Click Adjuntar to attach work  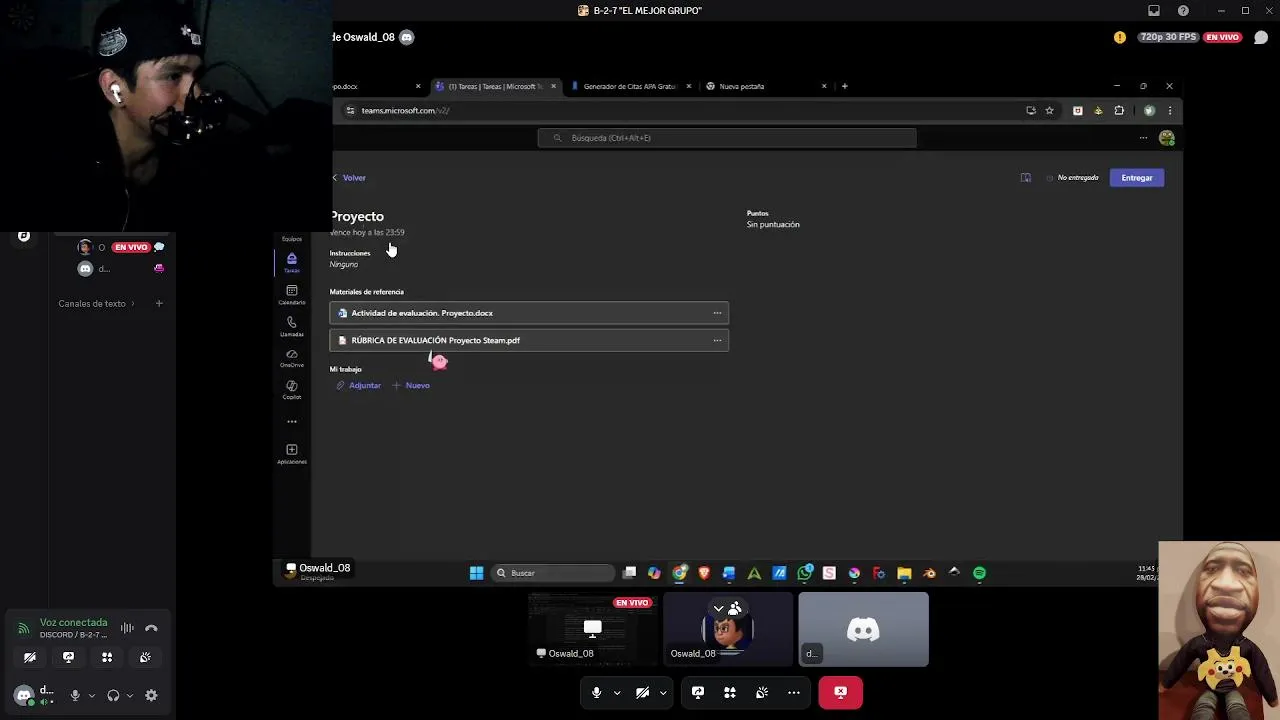pos(358,385)
